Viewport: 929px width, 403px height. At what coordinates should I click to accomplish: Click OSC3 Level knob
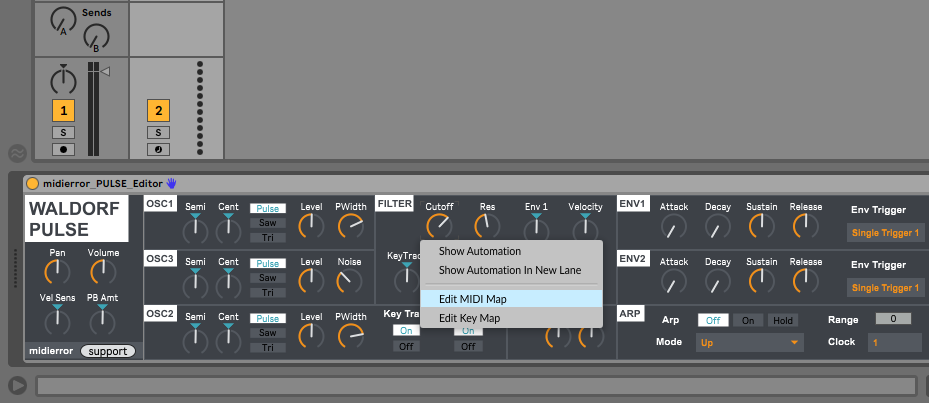coord(311,282)
